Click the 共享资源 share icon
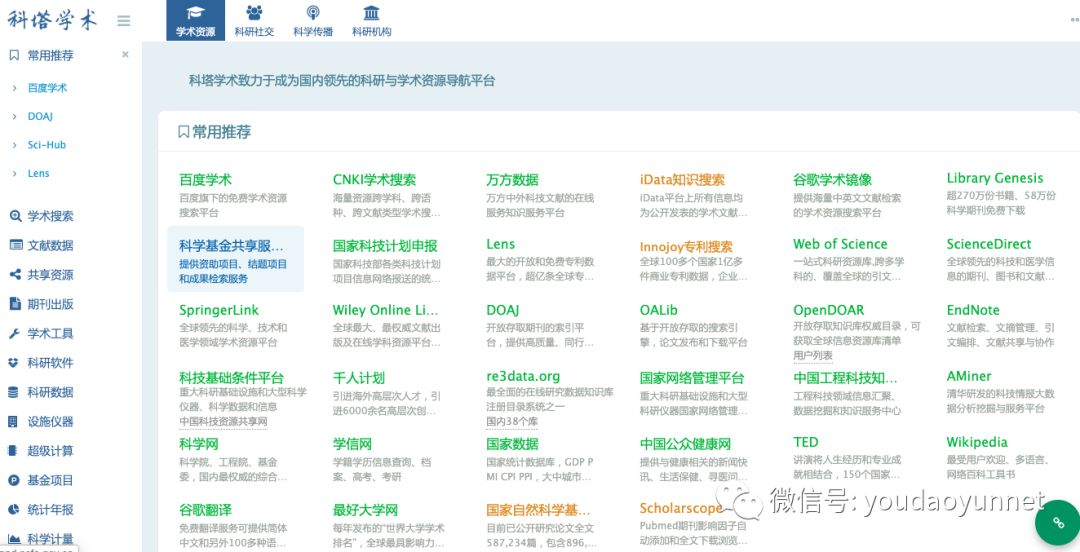This screenshot has height=552, width=1080. pos(14,274)
